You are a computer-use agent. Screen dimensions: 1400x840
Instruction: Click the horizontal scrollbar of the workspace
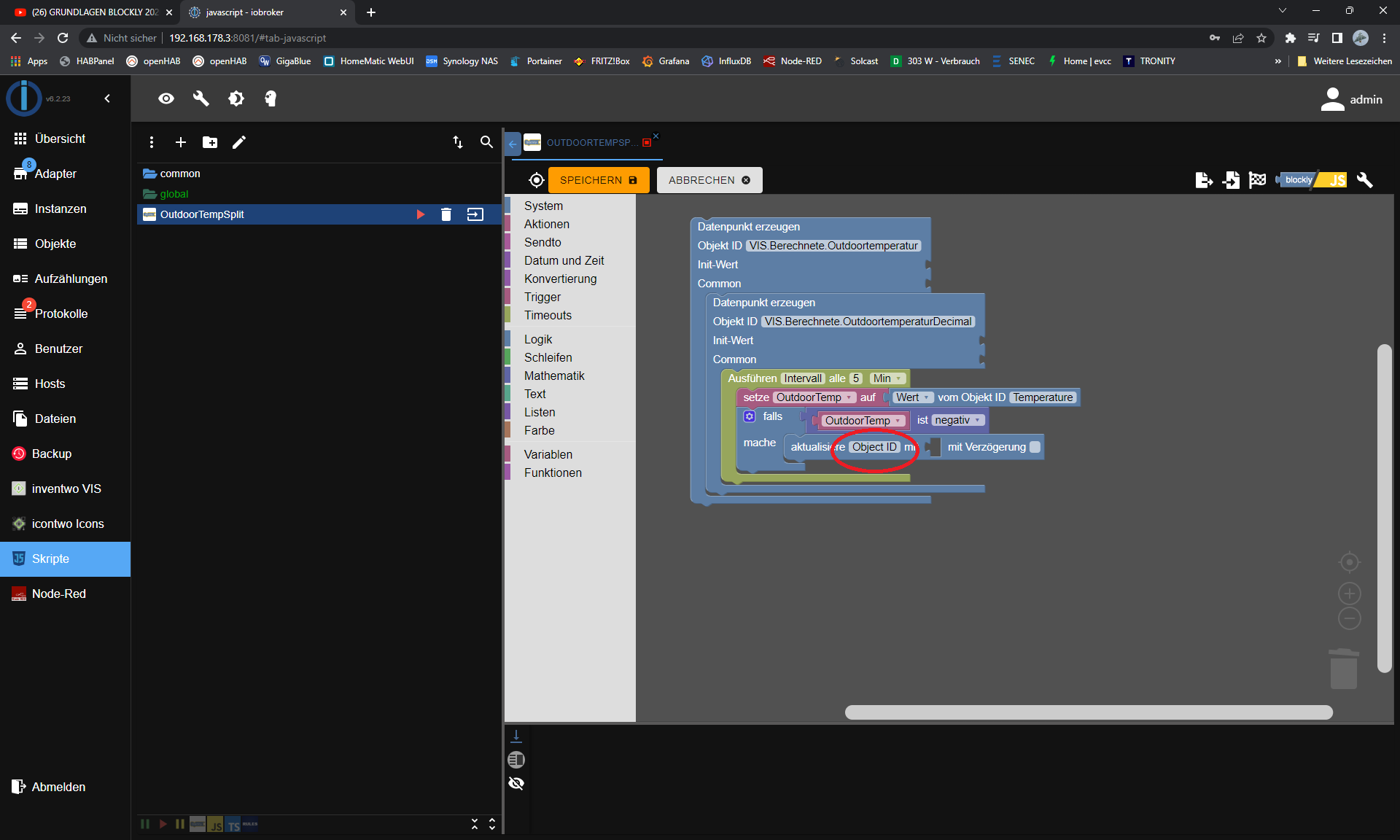(1088, 712)
